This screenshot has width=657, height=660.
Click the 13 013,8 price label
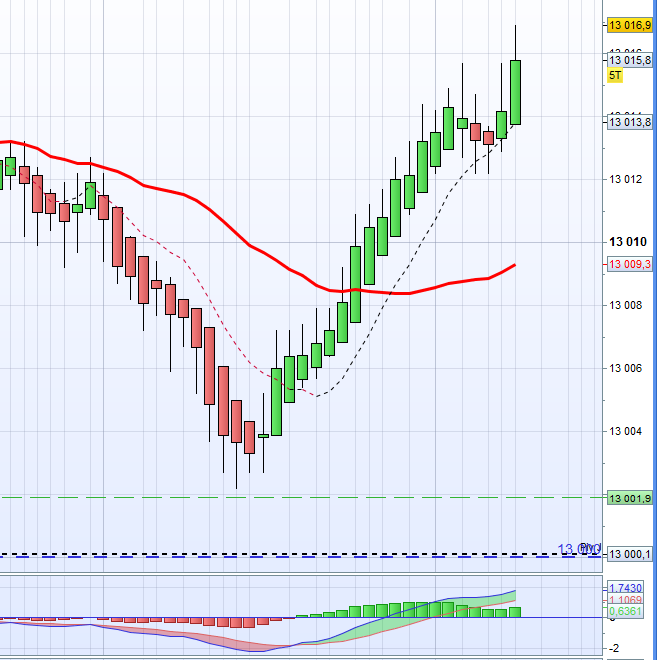point(629,122)
